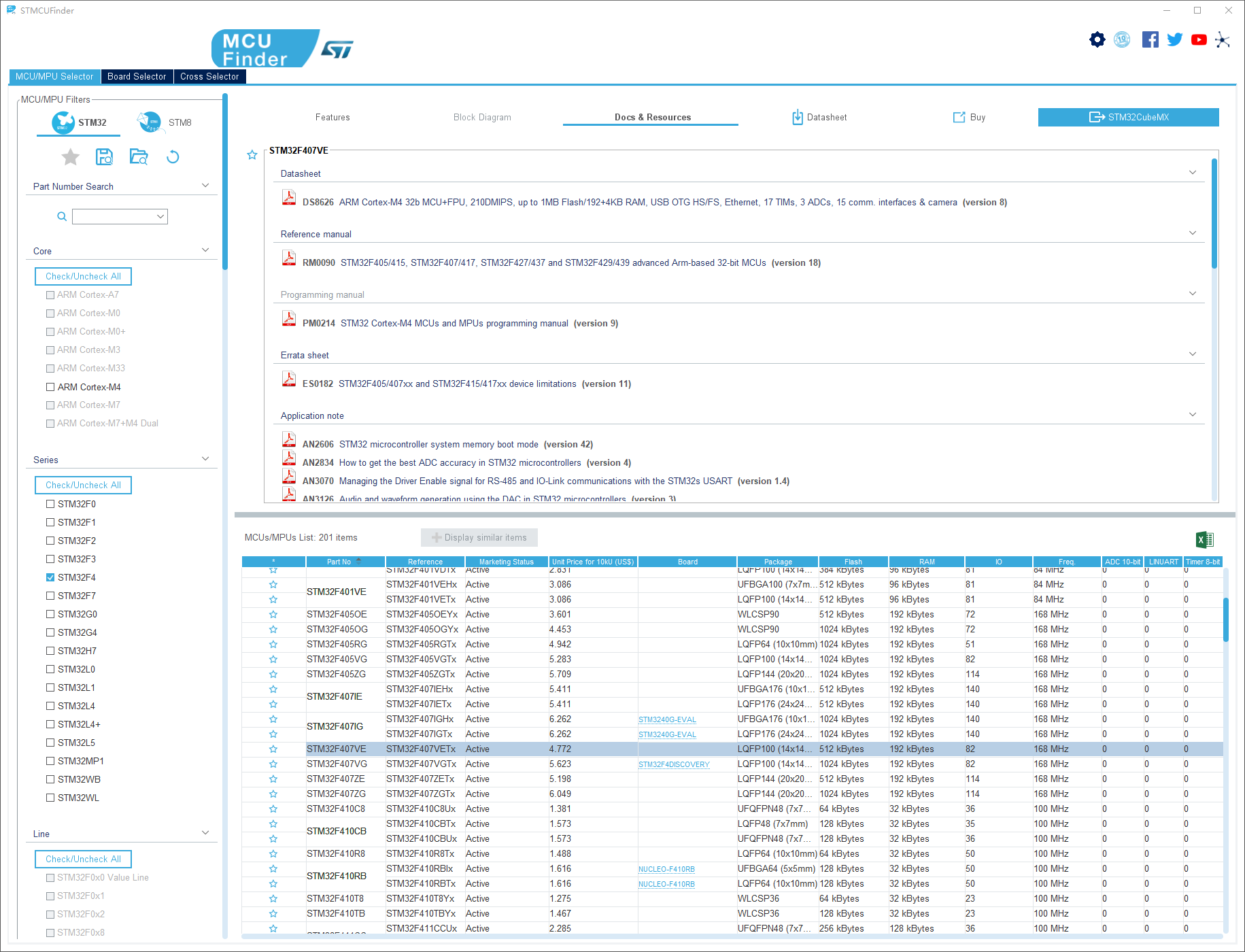Open the RM0090 reference manual PDF icon
Image resolution: width=1245 pixels, height=952 pixels.
[289, 258]
